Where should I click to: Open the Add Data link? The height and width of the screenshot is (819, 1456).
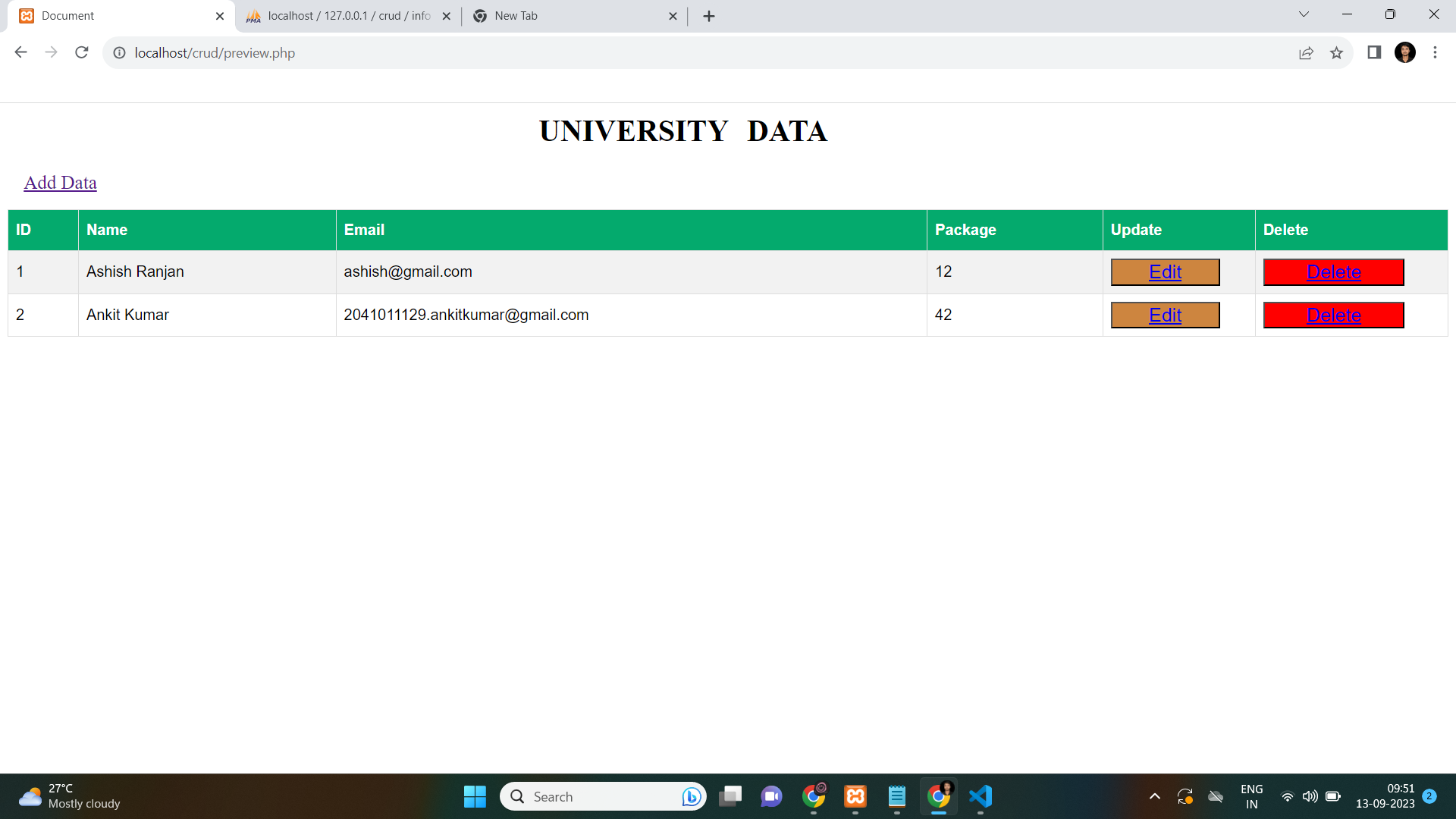60,183
